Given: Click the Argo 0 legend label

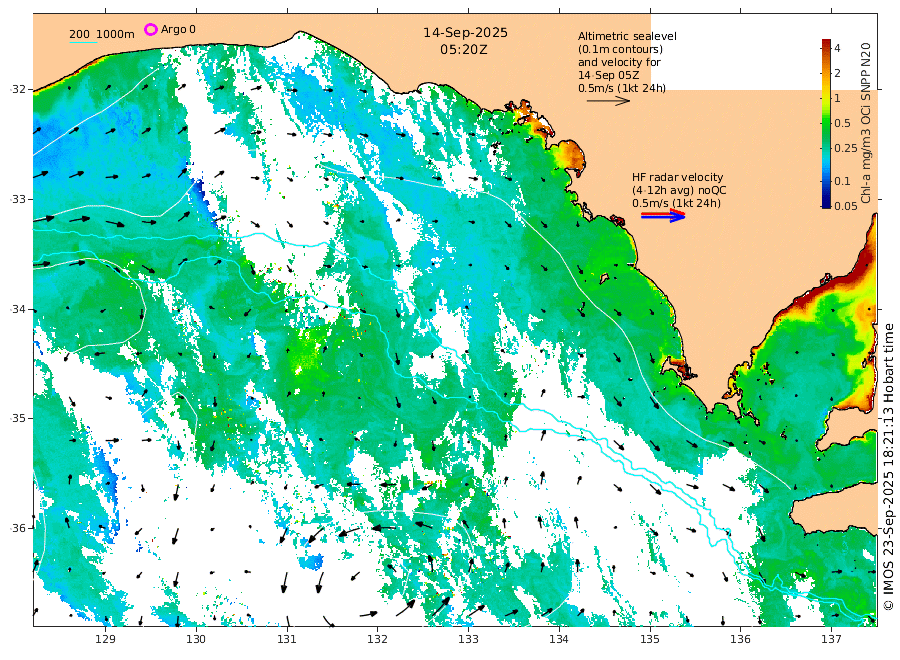Looking at the screenshot, I should 178,29.
